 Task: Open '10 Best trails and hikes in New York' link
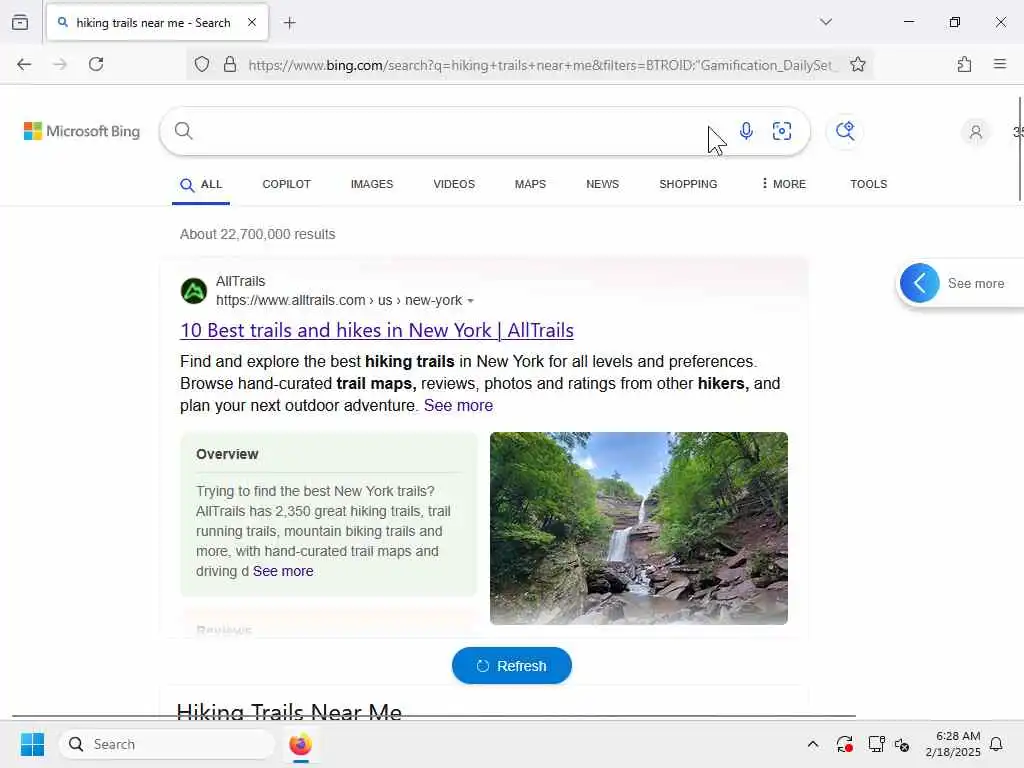pyautogui.click(x=377, y=330)
